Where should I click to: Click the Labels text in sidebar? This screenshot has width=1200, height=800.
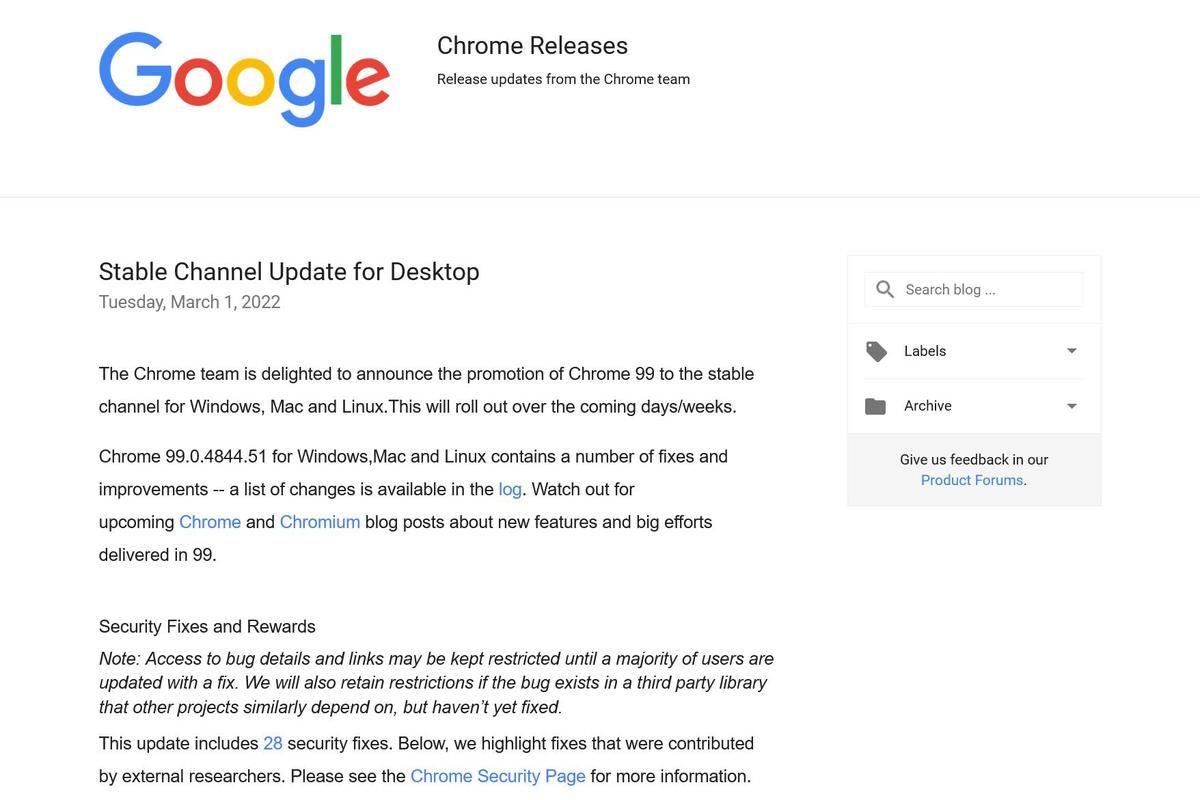(x=925, y=351)
